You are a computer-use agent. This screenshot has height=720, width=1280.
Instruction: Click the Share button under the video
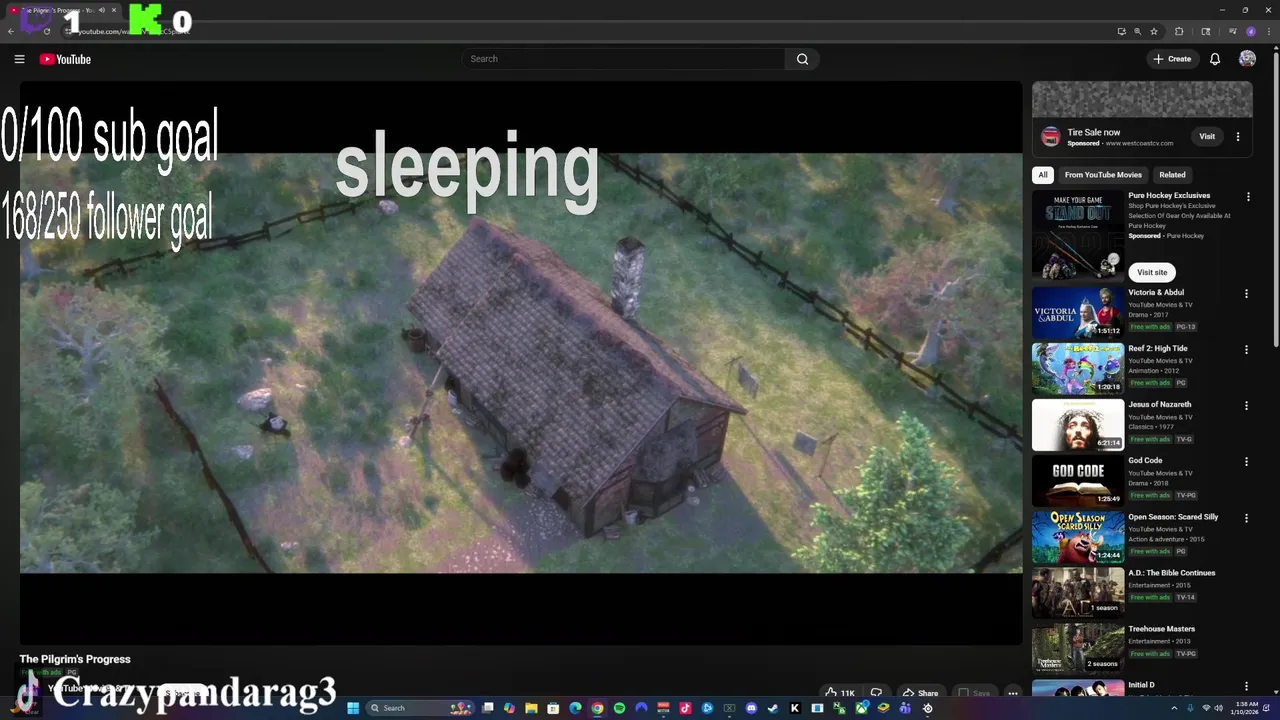pos(920,693)
